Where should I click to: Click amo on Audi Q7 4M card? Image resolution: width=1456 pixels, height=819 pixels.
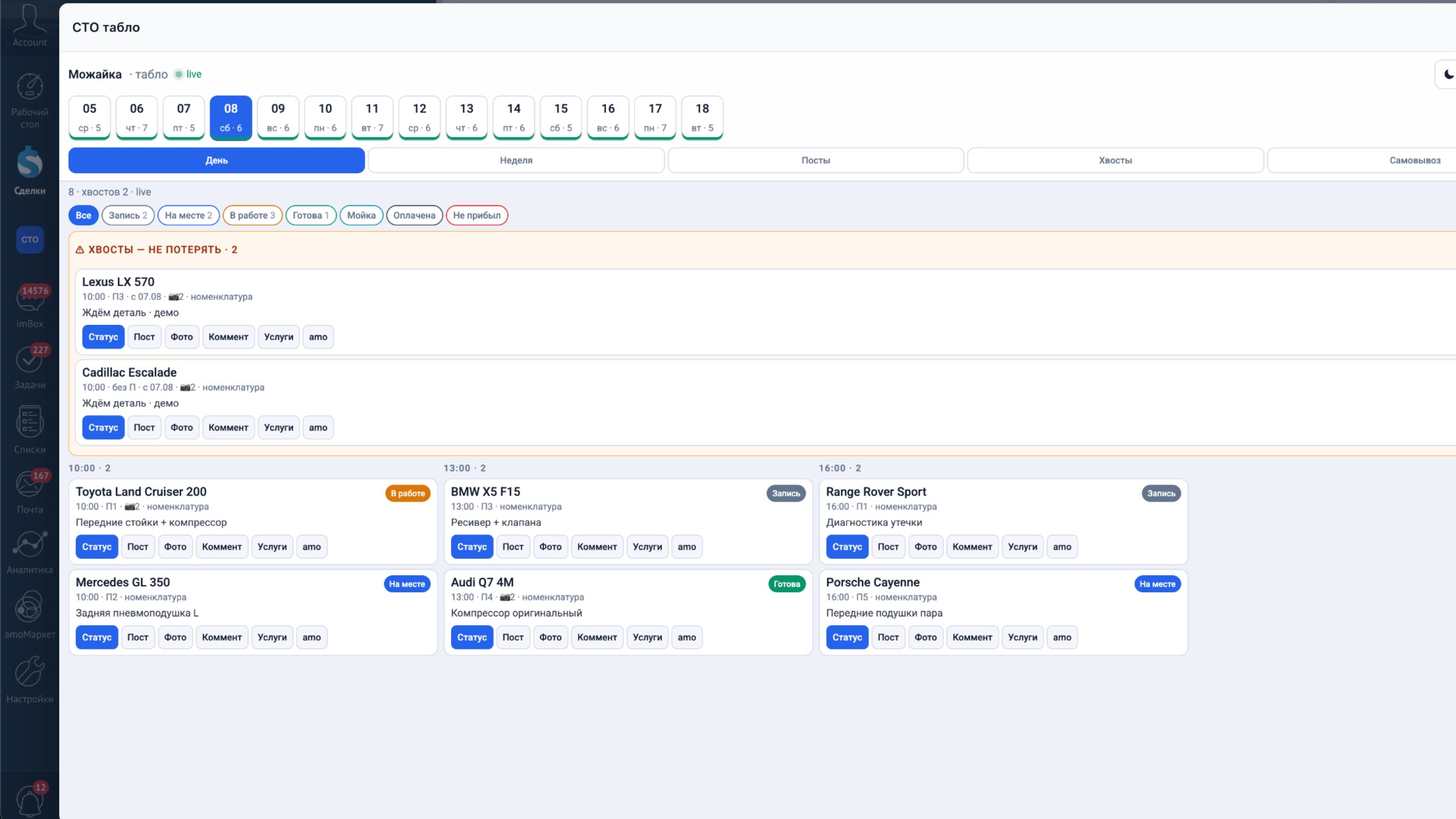(687, 637)
